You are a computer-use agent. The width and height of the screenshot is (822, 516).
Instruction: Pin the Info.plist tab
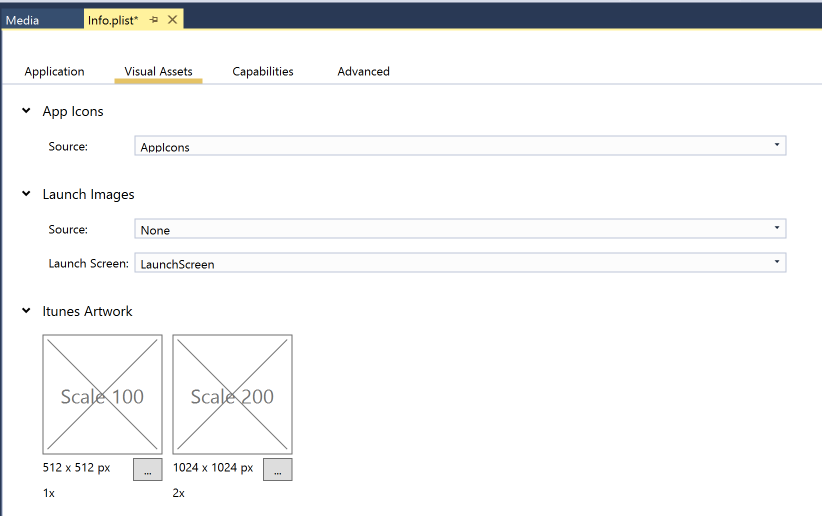click(154, 20)
